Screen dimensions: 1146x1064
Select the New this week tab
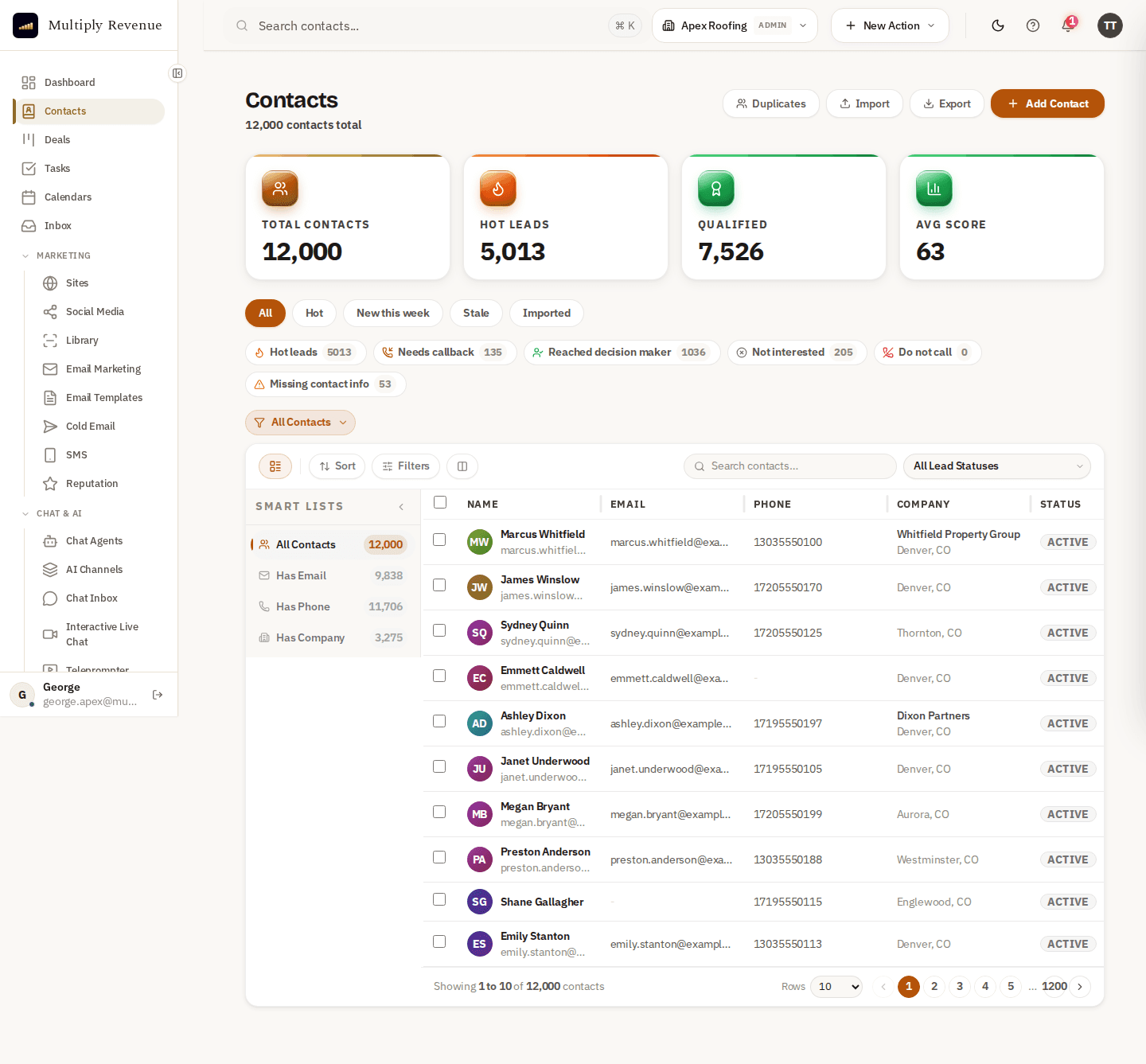[x=393, y=314]
